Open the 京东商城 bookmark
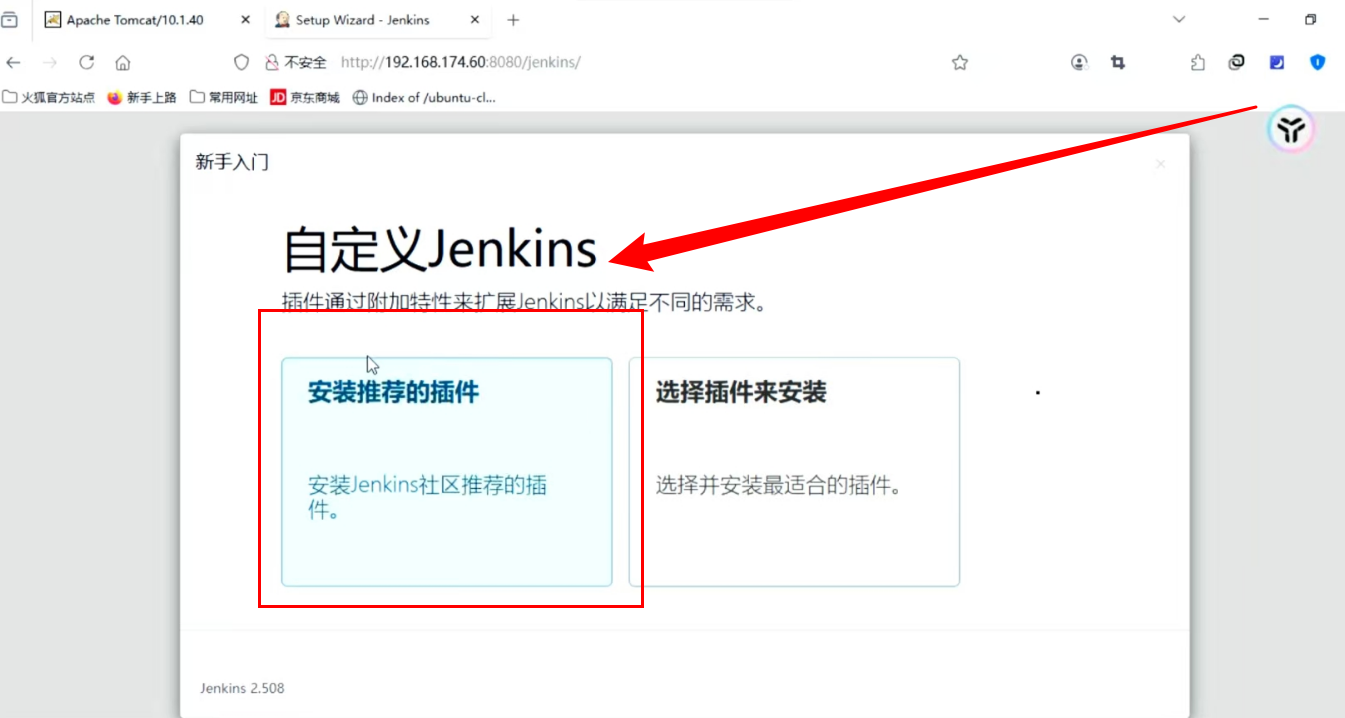The image size is (1345, 718). point(305,97)
